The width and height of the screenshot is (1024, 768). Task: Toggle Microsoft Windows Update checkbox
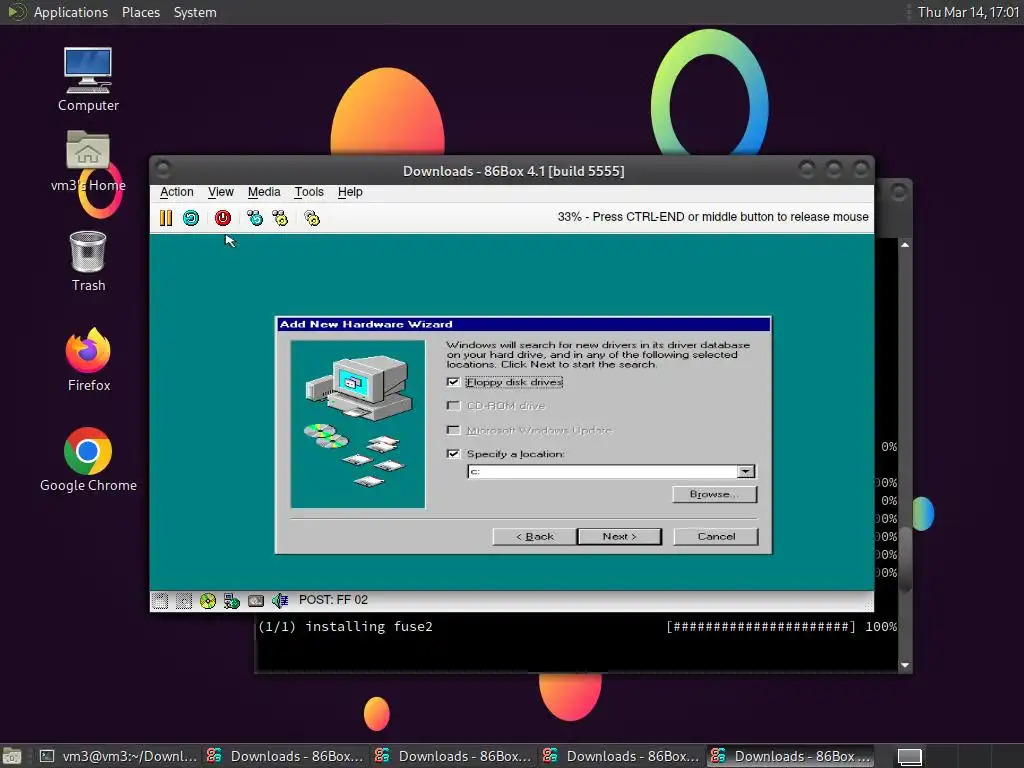(453, 430)
